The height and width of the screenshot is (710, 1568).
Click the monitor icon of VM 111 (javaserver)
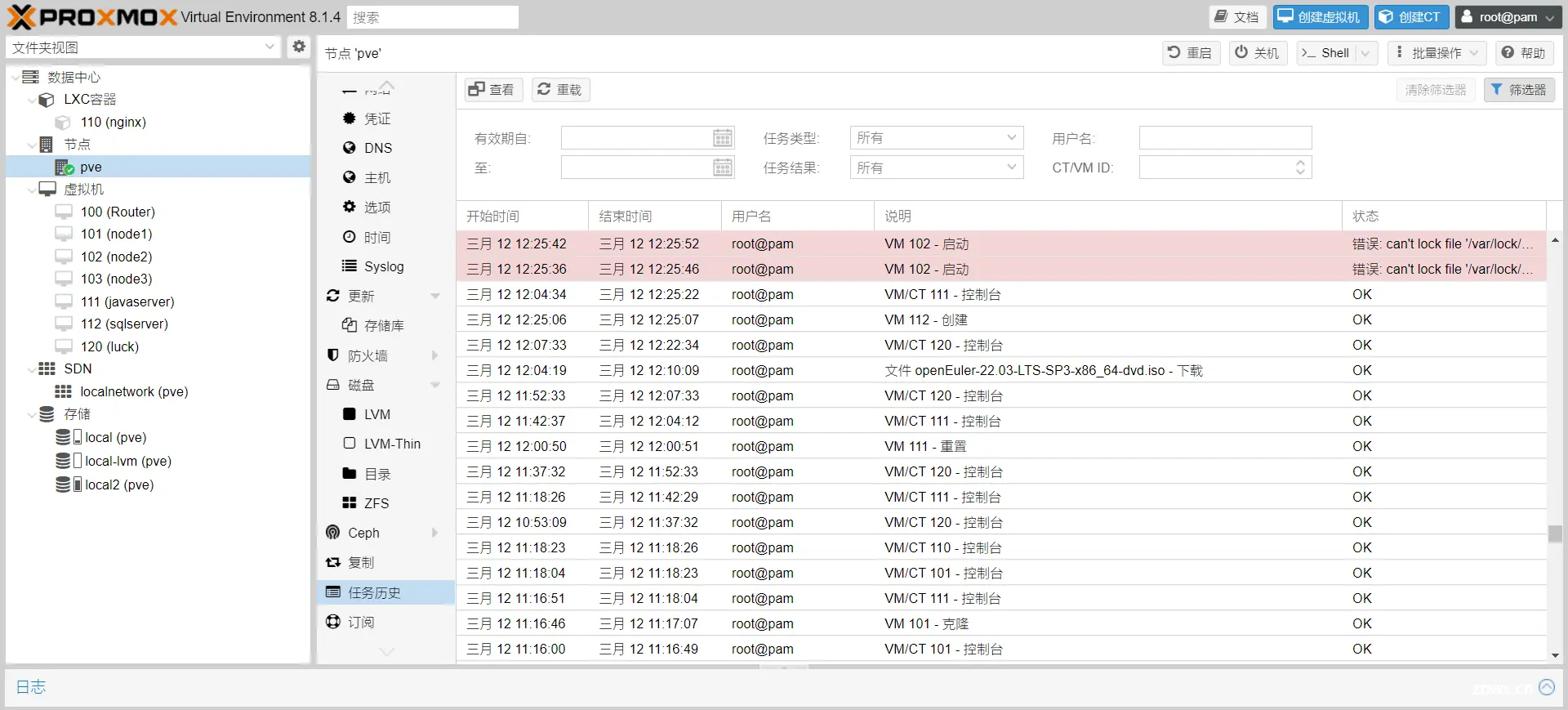[x=64, y=301]
